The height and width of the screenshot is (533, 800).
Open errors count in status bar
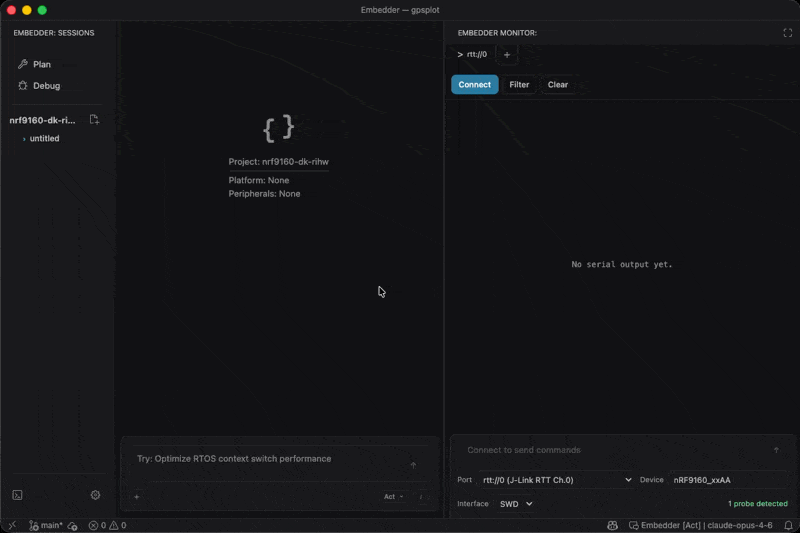tap(97, 525)
